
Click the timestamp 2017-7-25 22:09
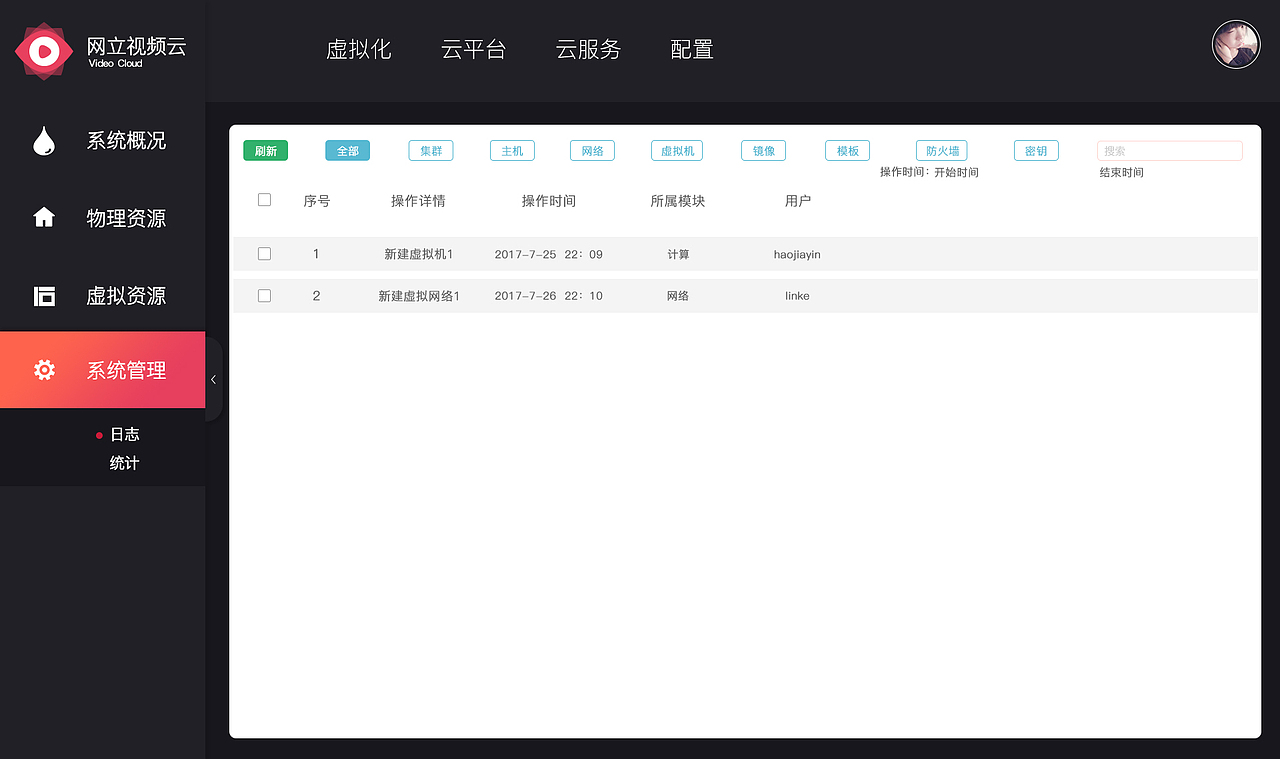point(549,255)
